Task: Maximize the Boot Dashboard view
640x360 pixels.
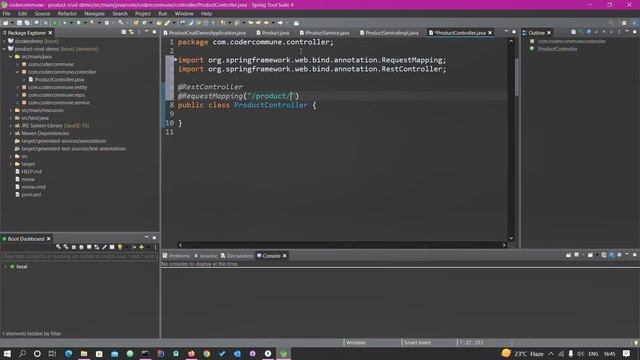Action: 154,238
